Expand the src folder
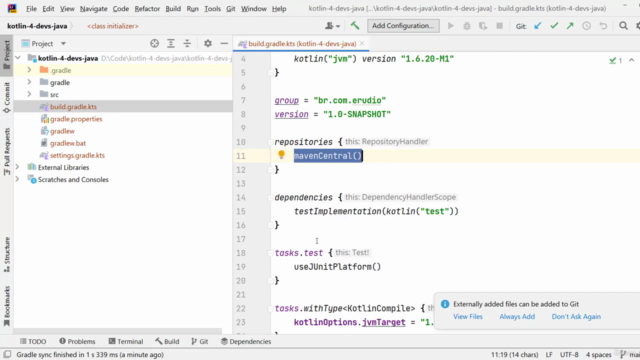This screenshot has width=640, height=360. [x=29, y=94]
